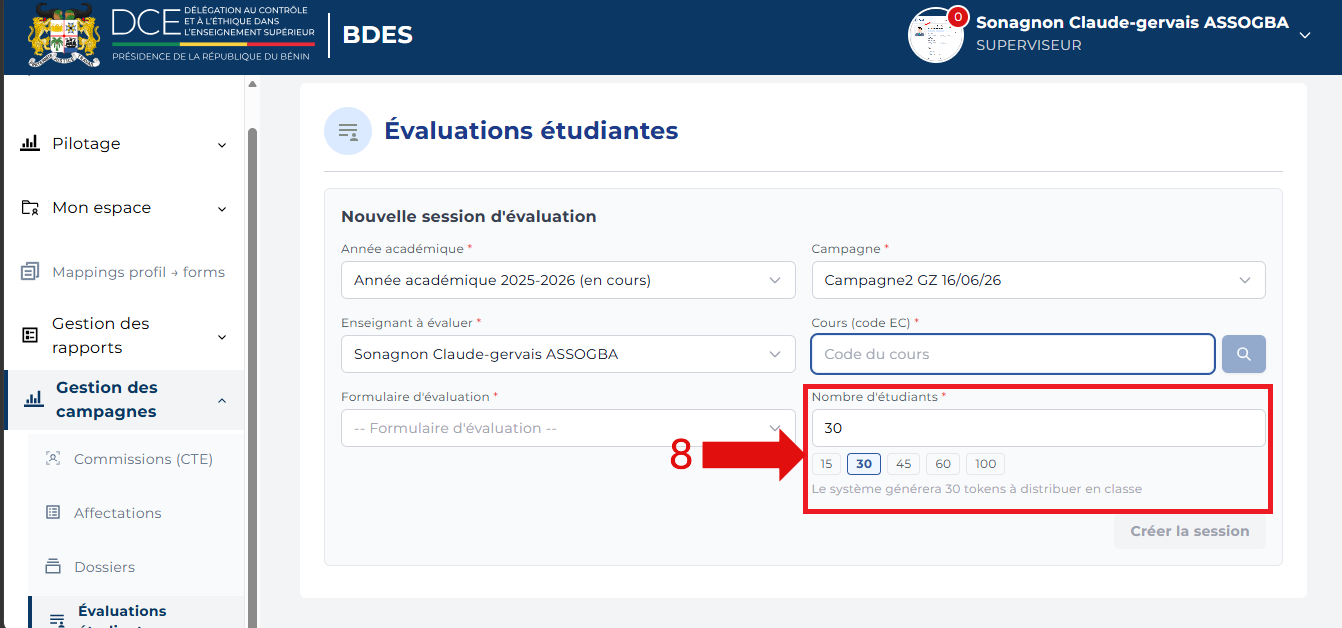Click the SUPERVISEUR role label
The width and height of the screenshot is (1342, 628).
click(x=1029, y=46)
